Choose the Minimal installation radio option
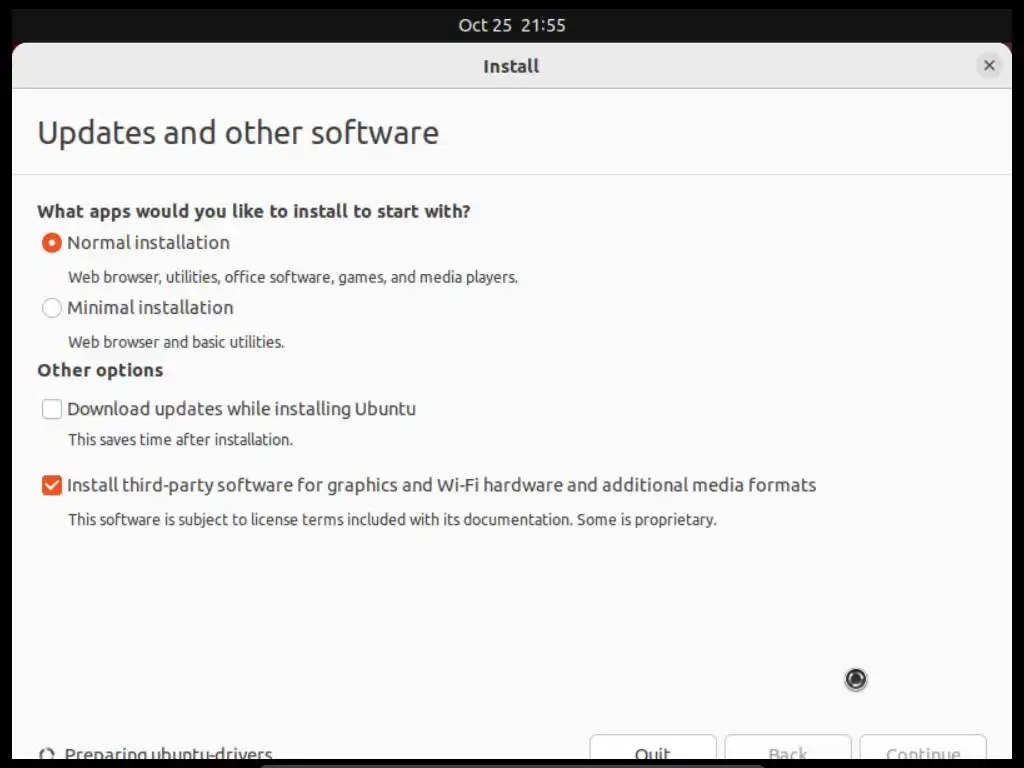This screenshot has width=1024, height=768. 52,308
